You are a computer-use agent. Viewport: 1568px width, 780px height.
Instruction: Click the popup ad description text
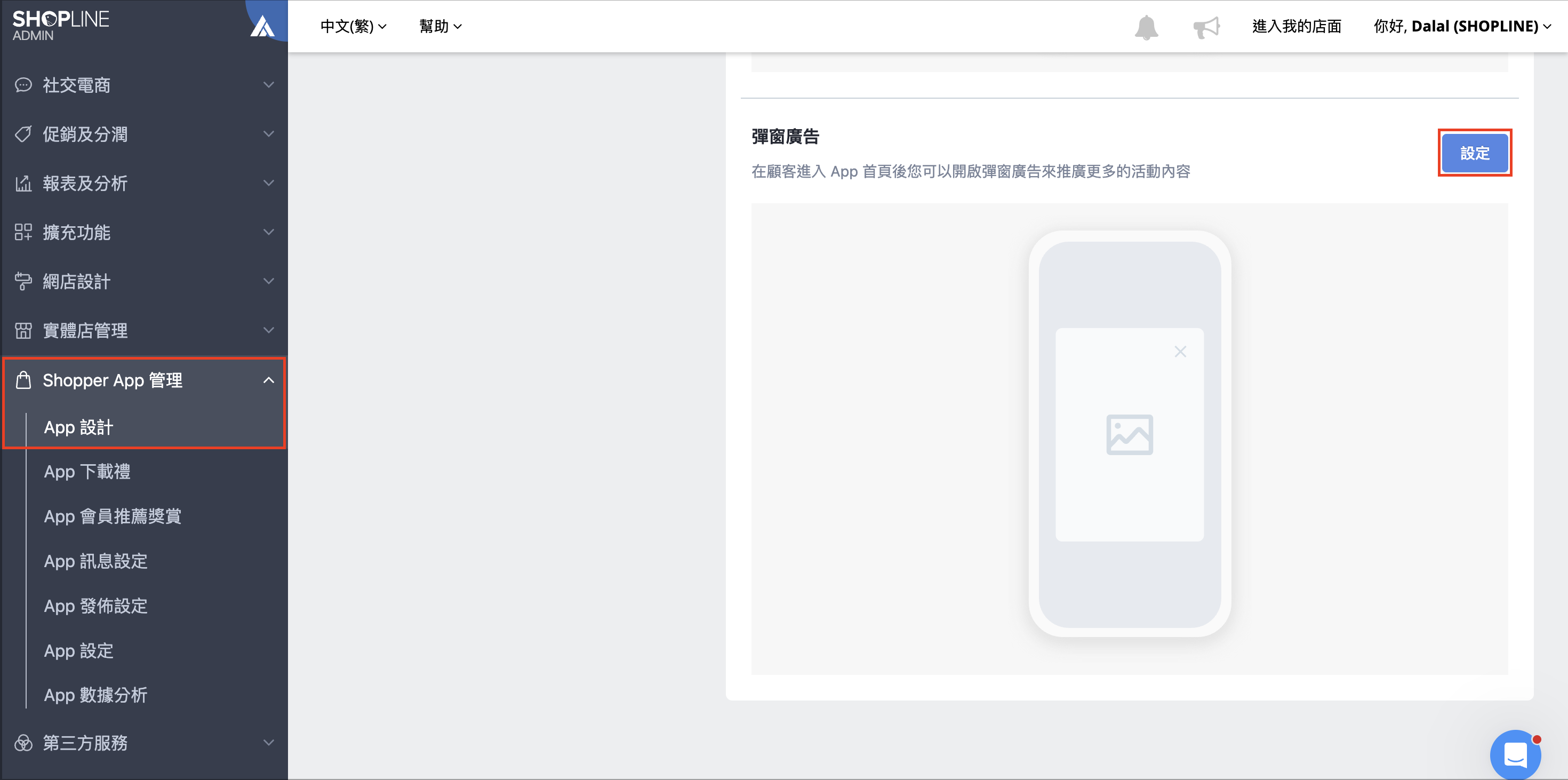point(971,171)
